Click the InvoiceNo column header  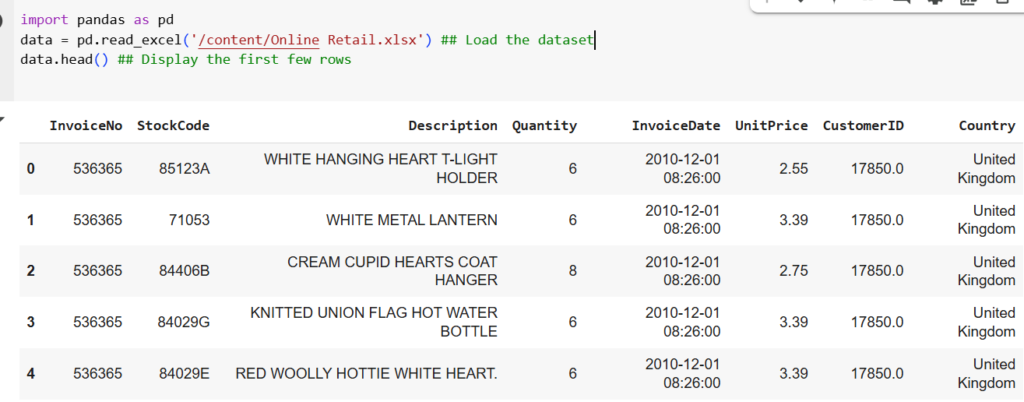click(x=86, y=126)
